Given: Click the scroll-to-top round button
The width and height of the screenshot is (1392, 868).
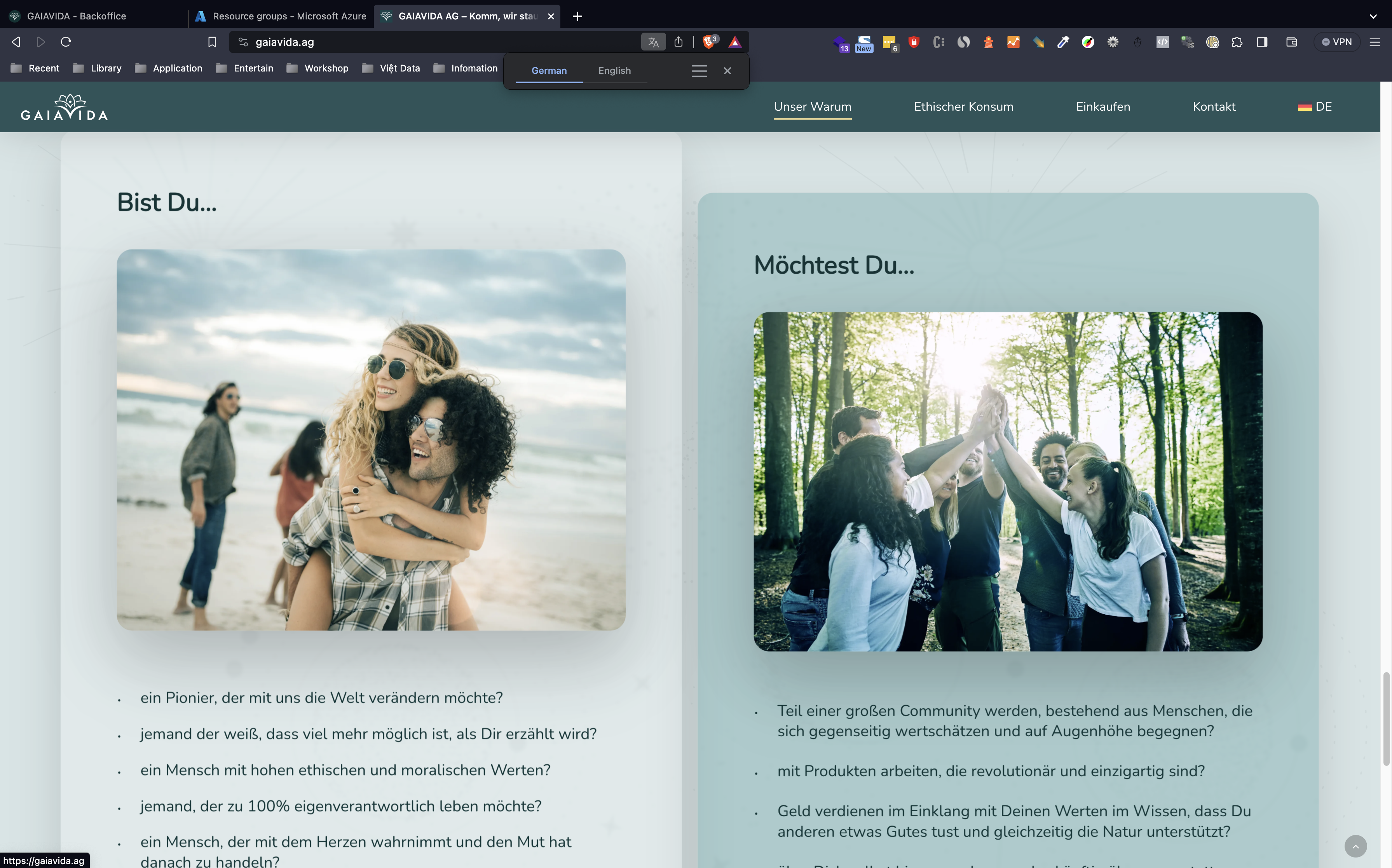Looking at the screenshot, I should (x=1355, y=845).
